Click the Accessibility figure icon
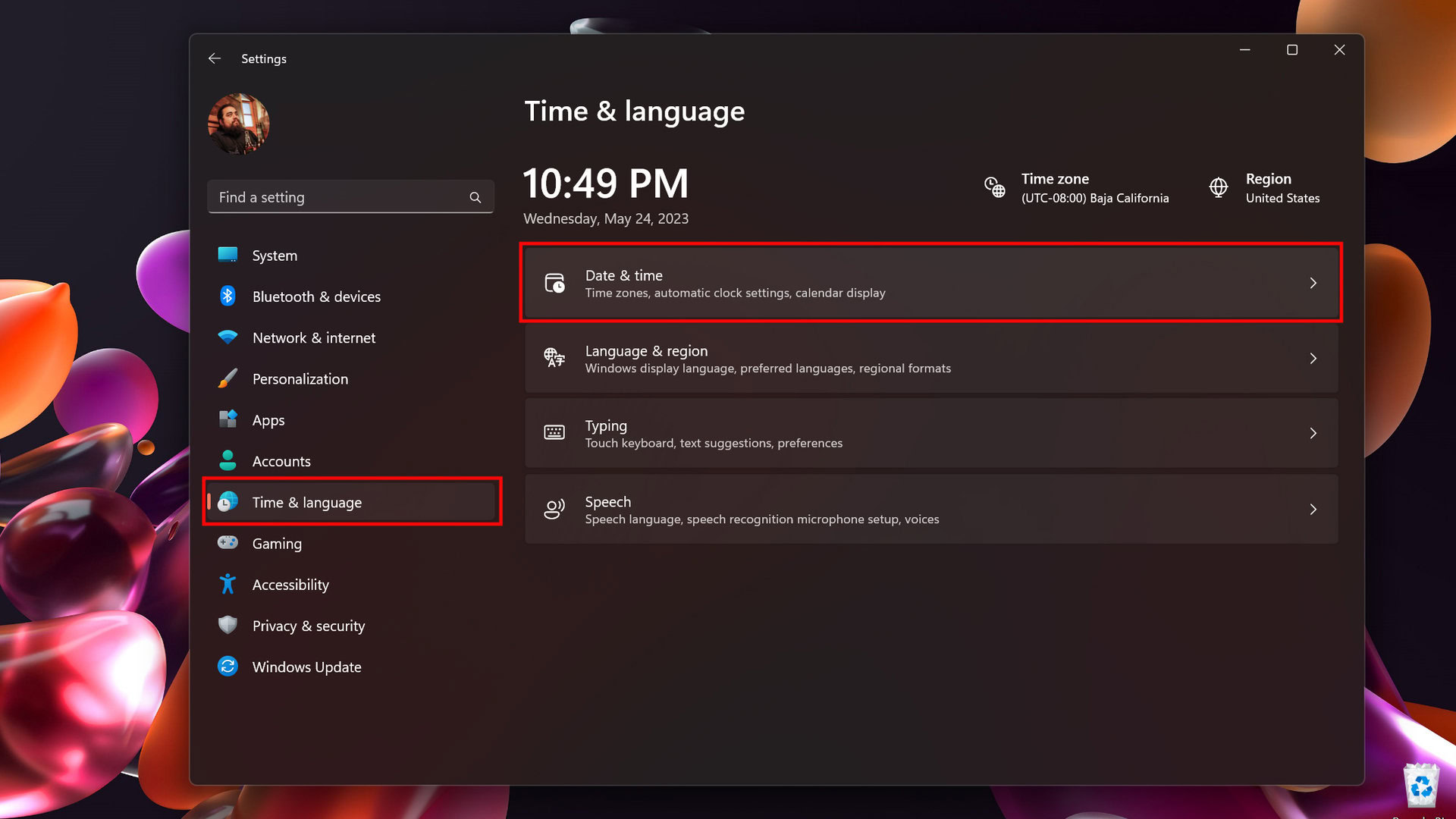The image size is (1456, 819). click(227, 584)
